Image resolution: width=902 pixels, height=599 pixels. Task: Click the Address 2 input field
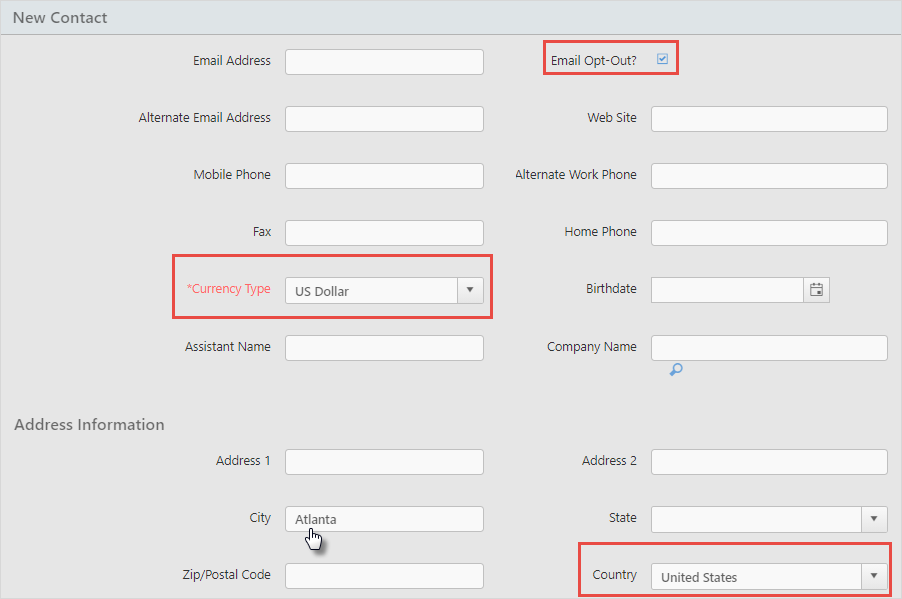point(769,461)
